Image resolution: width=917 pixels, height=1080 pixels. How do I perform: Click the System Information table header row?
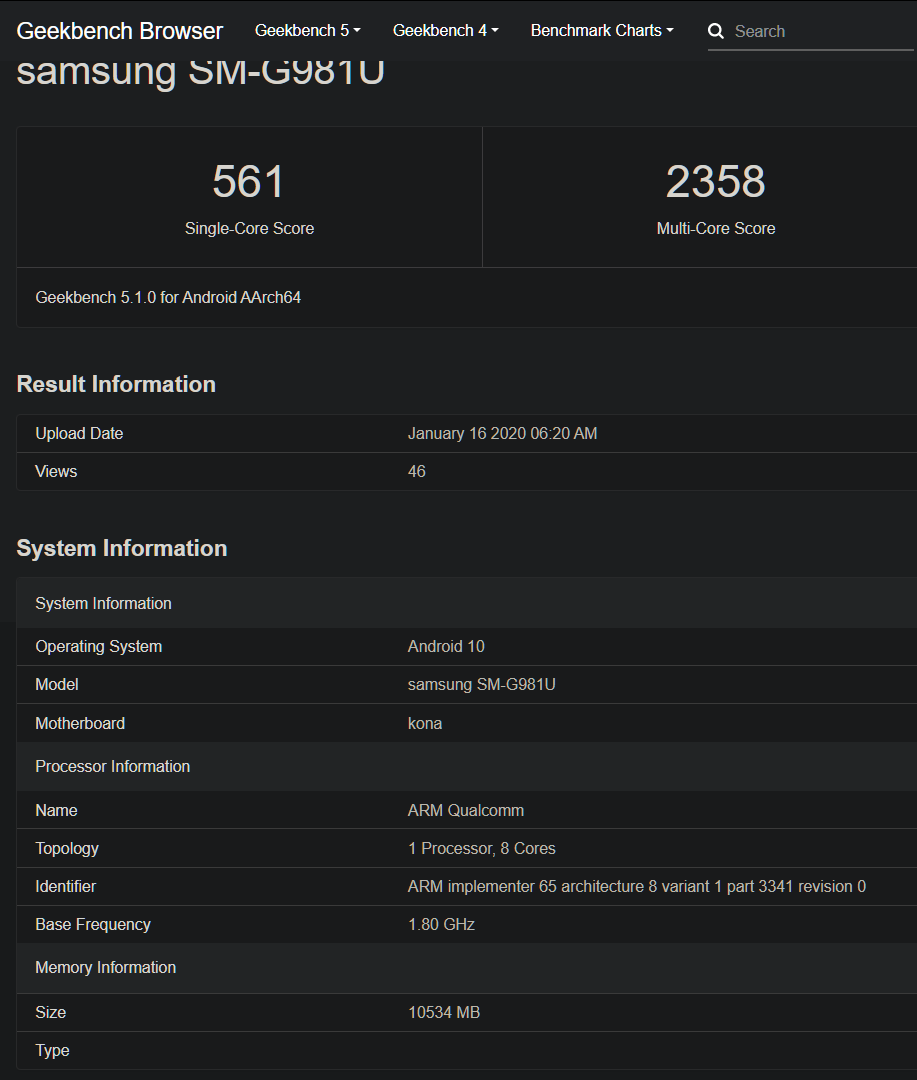click(x=466, y=603)
